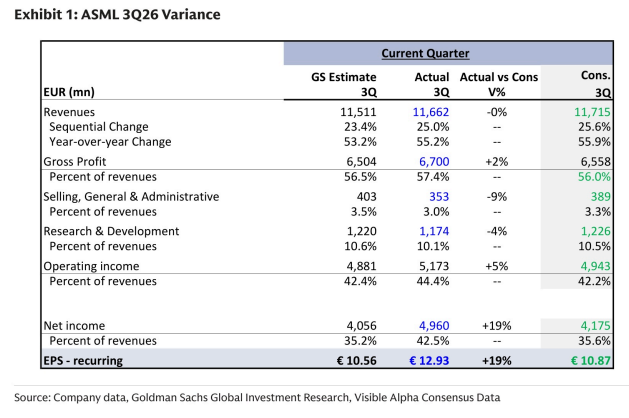Click the 56.0% consensus gross margin

pyautogui.click(x=594, y=177)
